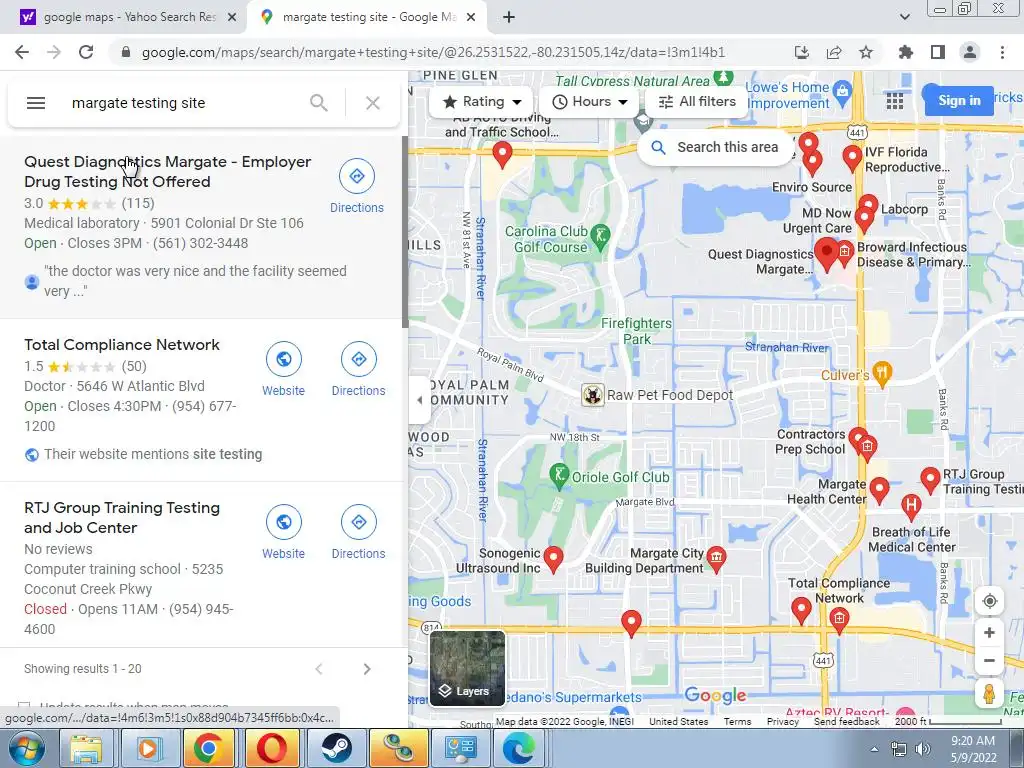Open the Layers map thumbnail
Screen dimensions: 1024x768
coord(467,668)
